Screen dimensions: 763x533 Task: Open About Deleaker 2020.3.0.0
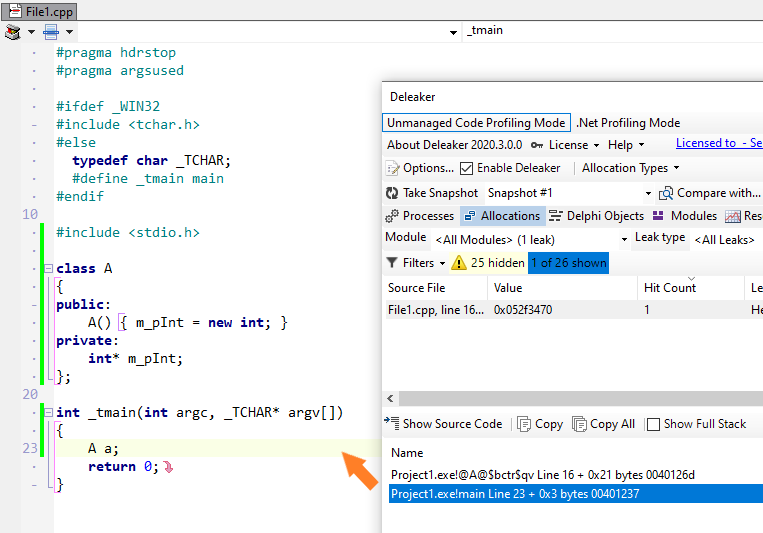[454, 145]
